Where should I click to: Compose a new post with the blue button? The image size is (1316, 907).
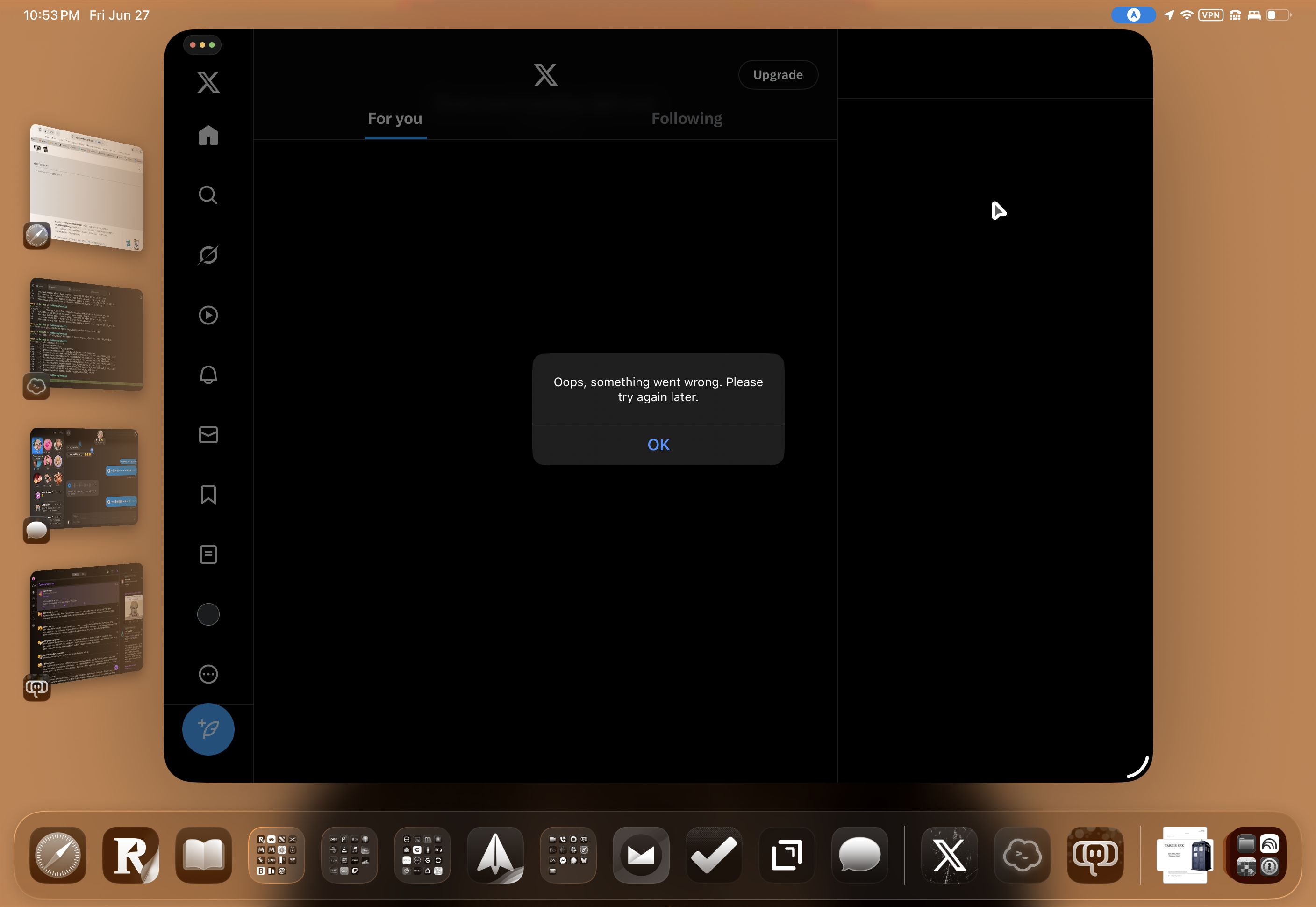(208, 729)
